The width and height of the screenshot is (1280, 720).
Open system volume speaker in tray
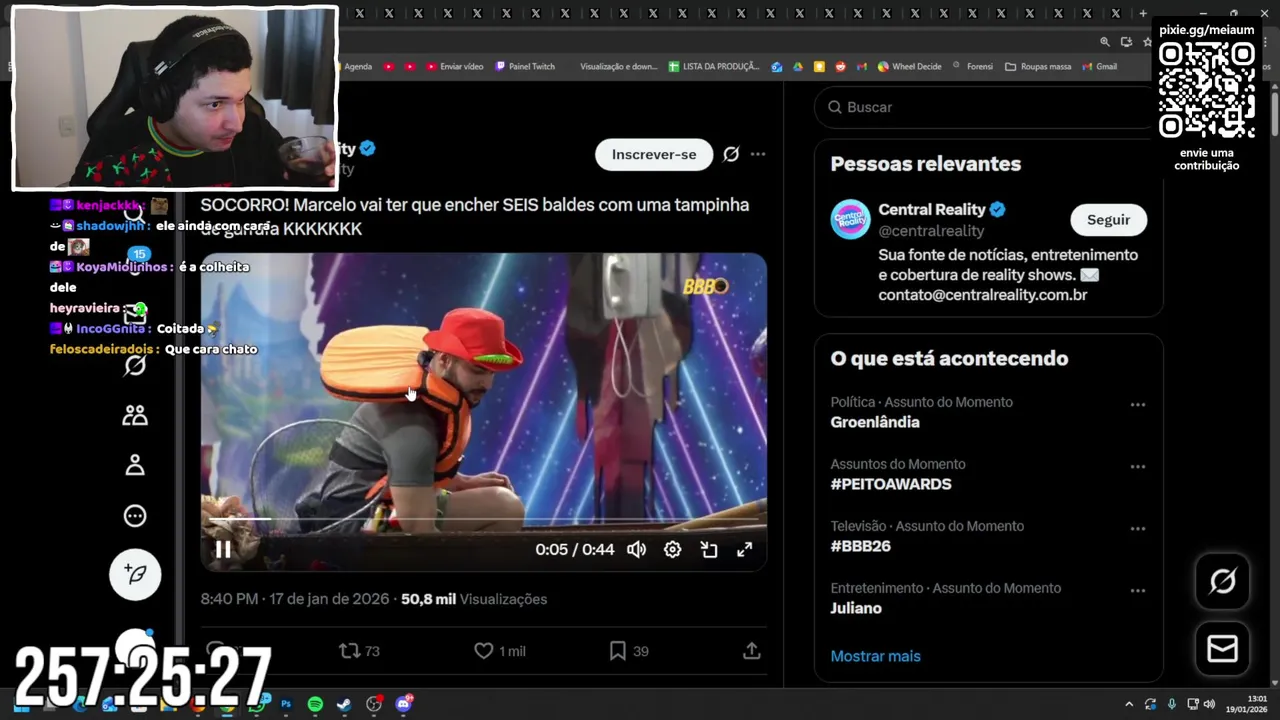[1209, 704]
